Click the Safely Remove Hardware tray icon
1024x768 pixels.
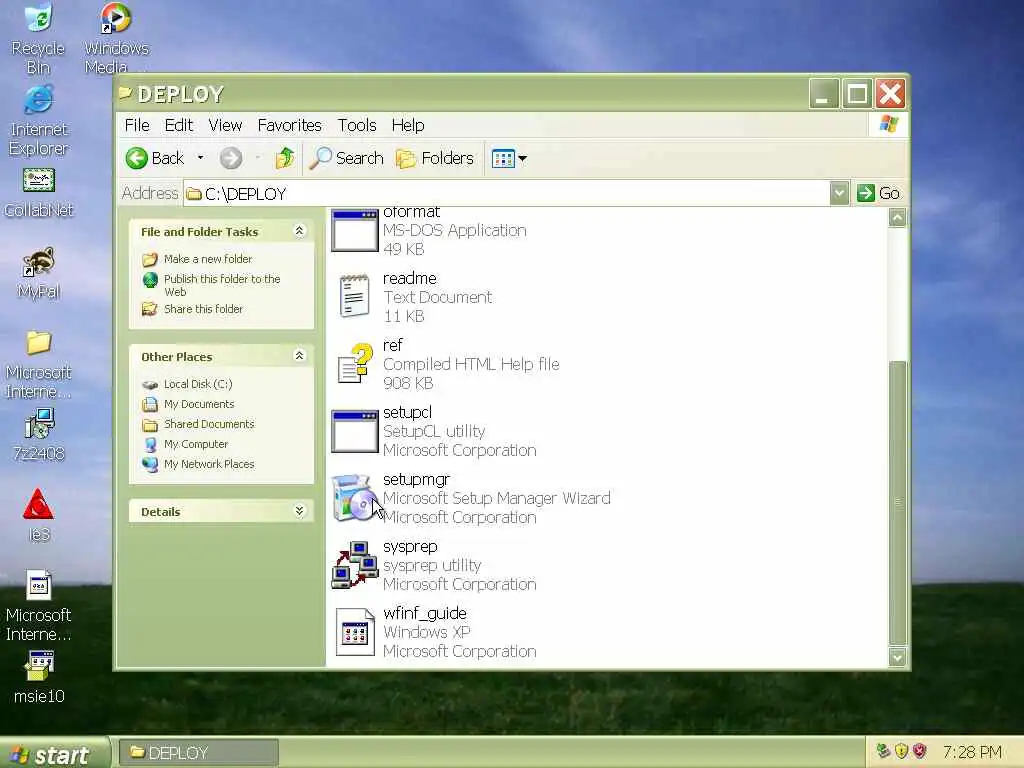point(884,752)
